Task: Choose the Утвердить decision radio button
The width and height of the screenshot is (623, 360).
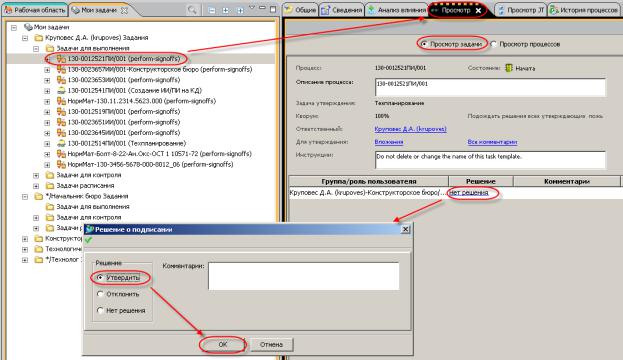Action: coord(100,277)
